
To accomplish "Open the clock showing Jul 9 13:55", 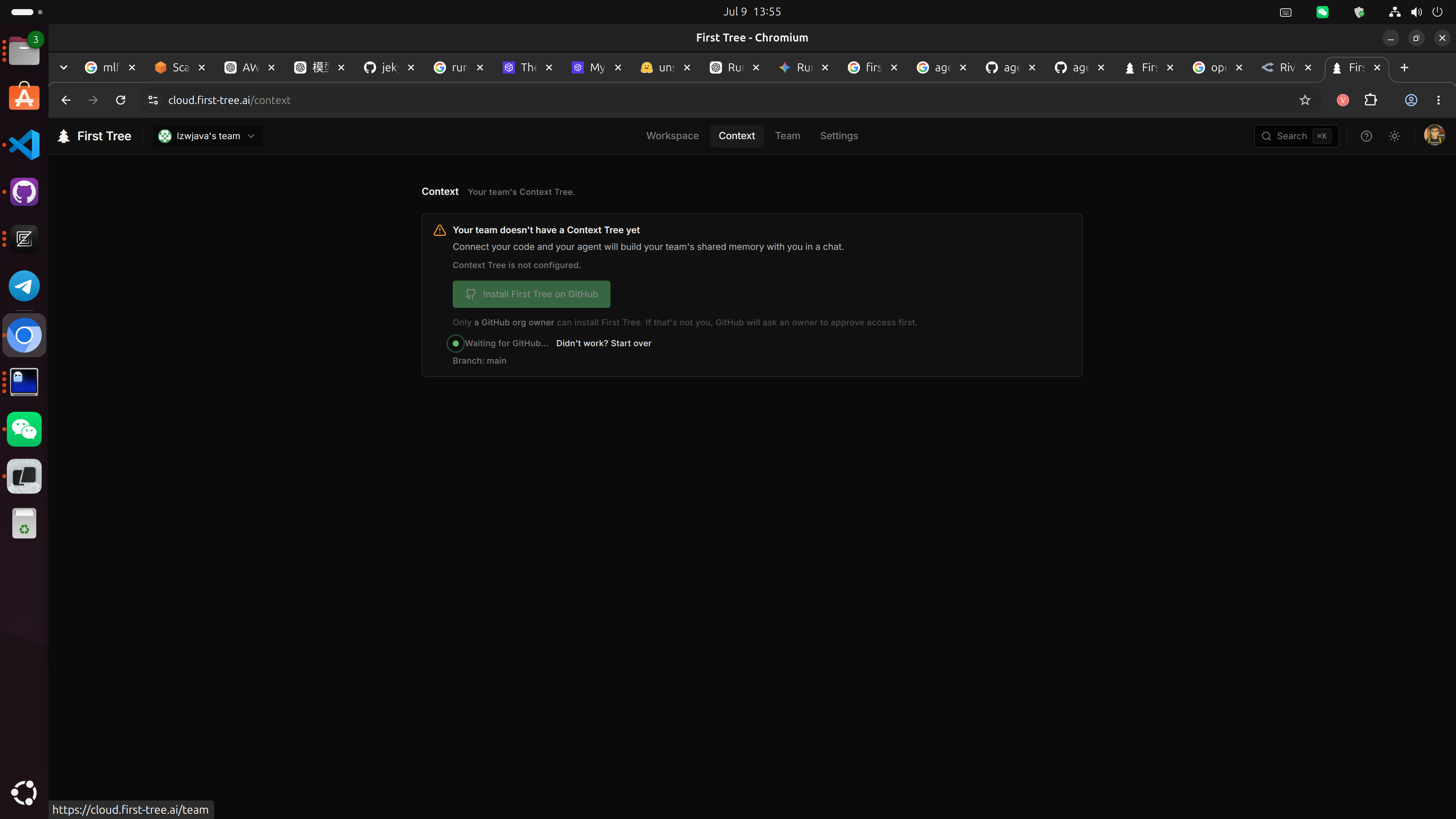I will (752, 12).
